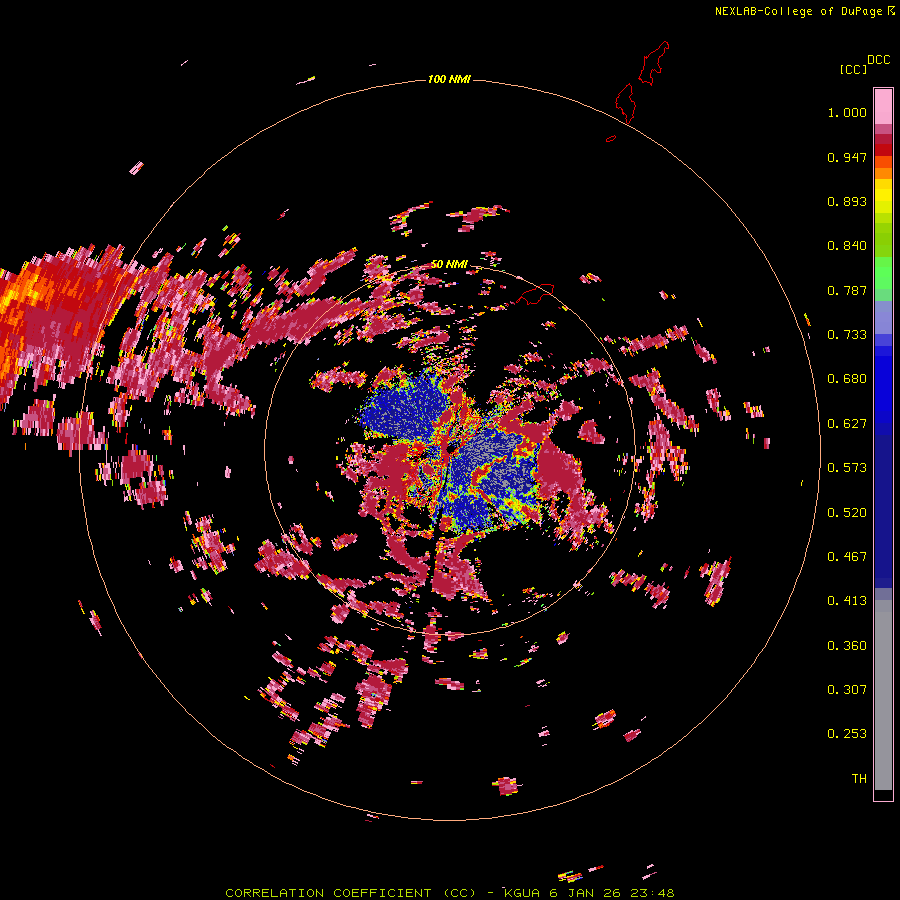Screen dimensions: 900x900
Task: Select the 0.307 scale value
Action: pos(847,690)
